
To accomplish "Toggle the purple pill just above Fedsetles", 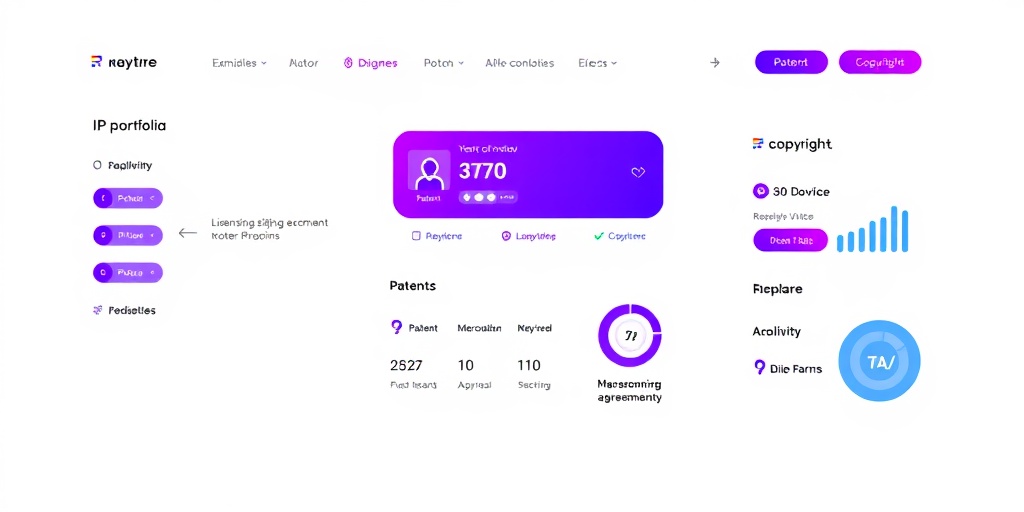I will coord(128,272).
